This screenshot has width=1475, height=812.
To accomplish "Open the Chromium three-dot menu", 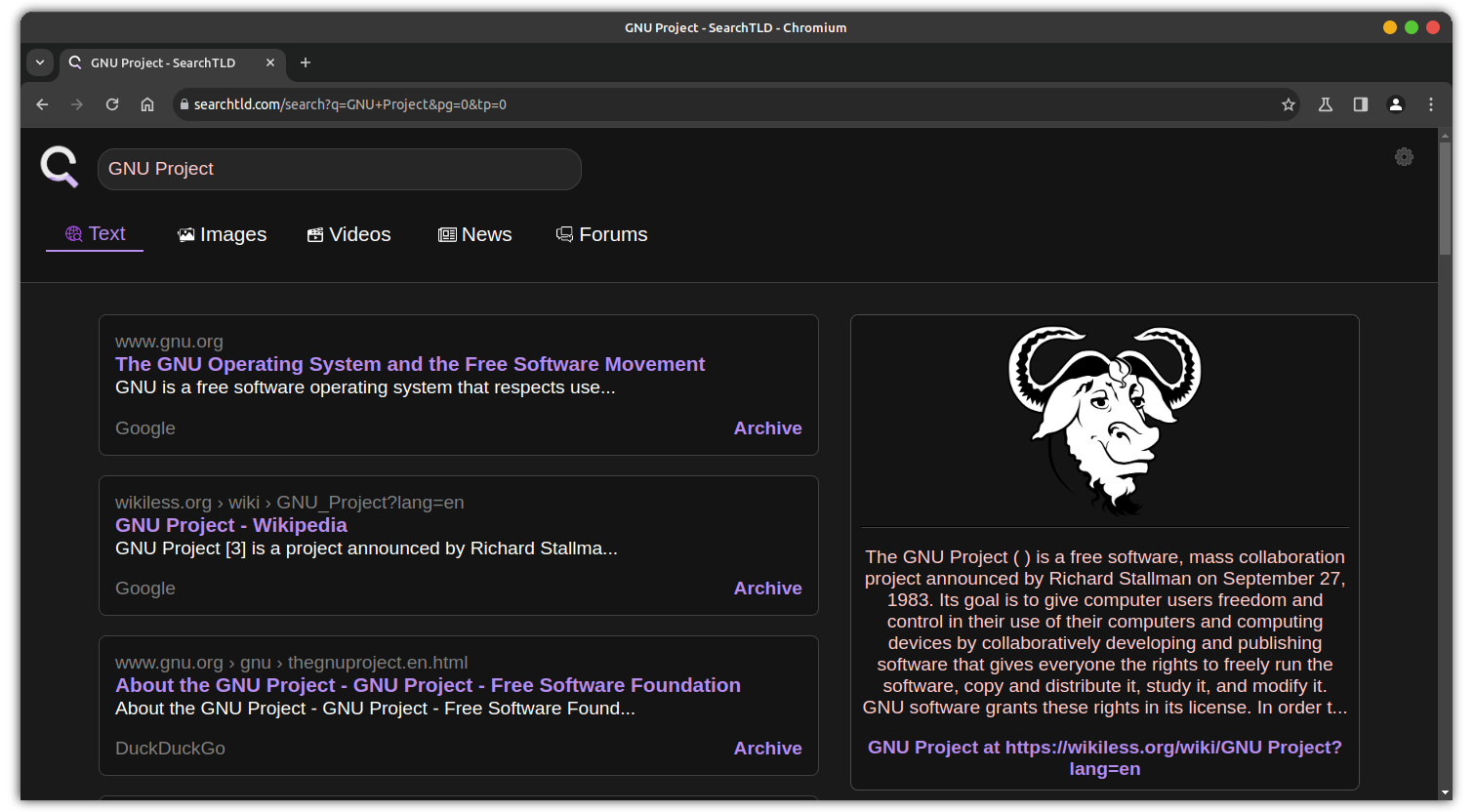I will pos(1431,104).
